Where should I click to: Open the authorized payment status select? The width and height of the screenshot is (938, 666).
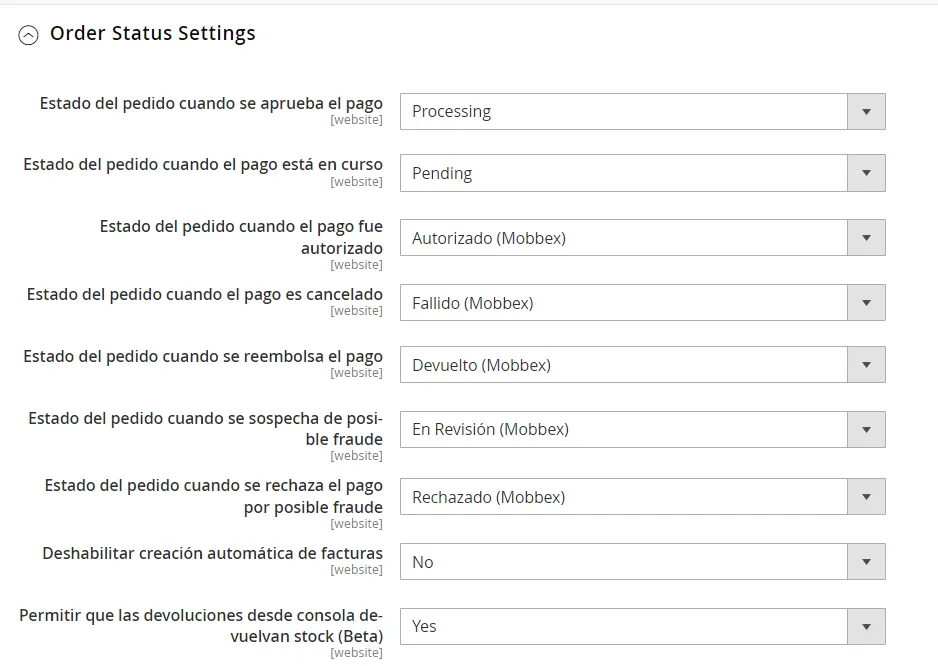tap(642, 238)
